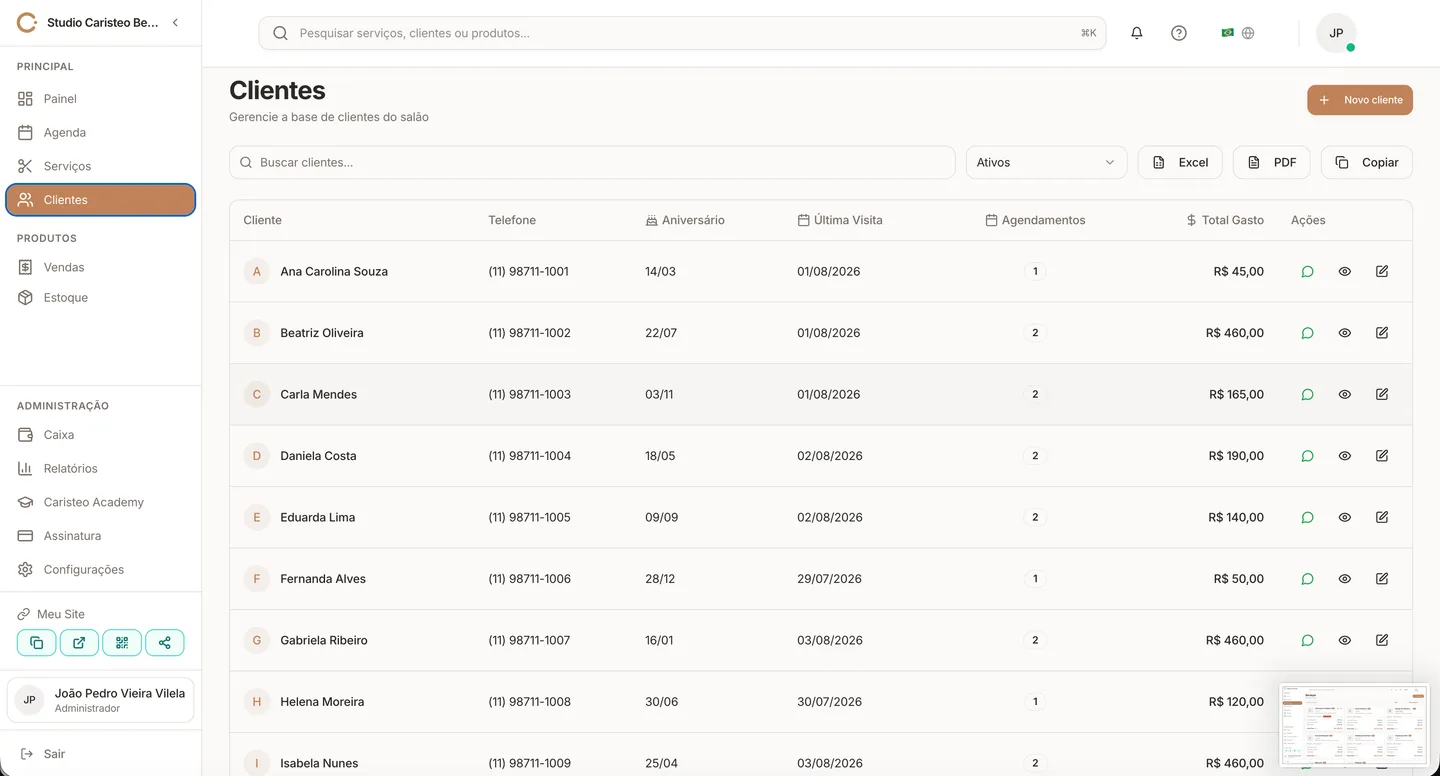Open the page preview thumbnail

pyautogui.click(x=1355, y=726)
